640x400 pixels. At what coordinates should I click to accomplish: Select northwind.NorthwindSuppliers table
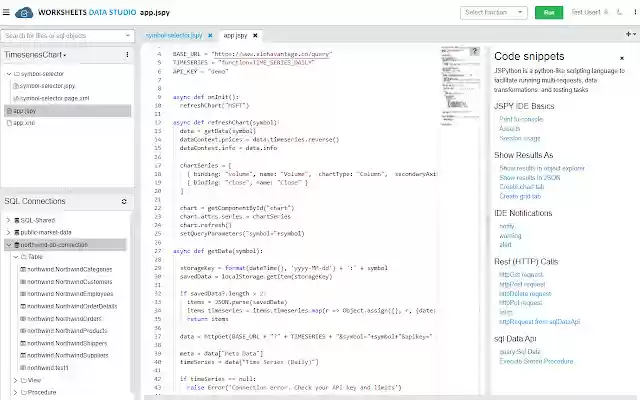[64, 356]
